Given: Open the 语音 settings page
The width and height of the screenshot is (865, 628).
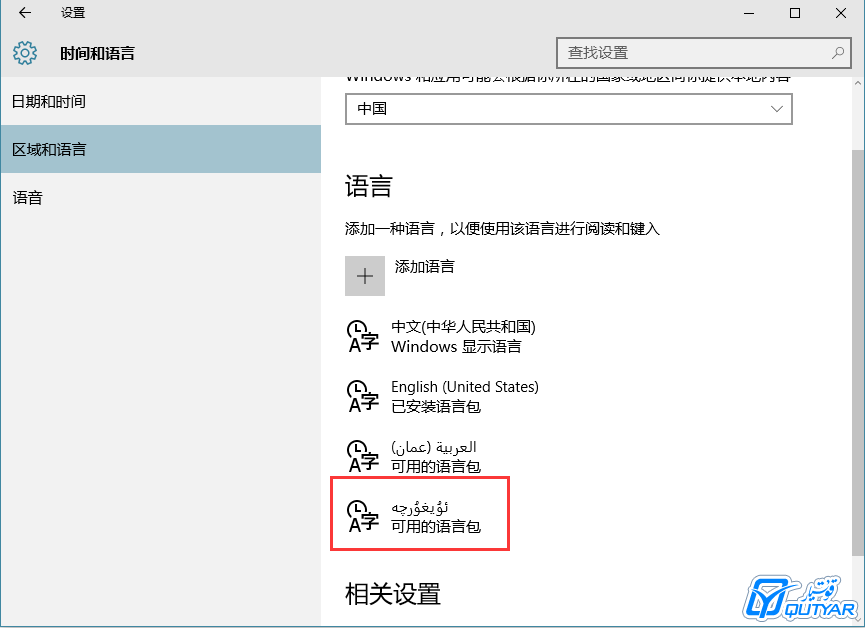Looking at the screenshot, I should click(x=161, y=198).
